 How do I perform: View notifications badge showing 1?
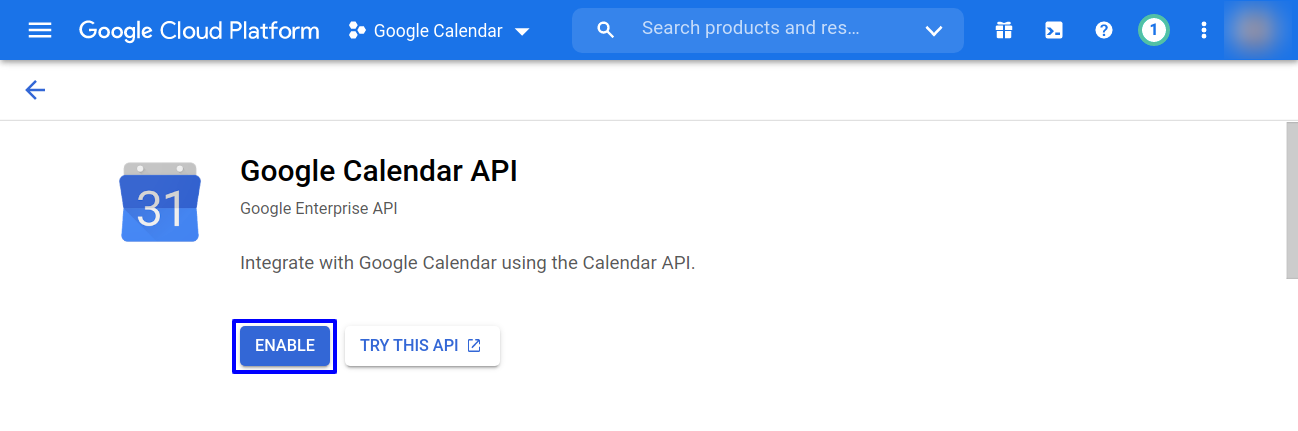coord(1153,31)
